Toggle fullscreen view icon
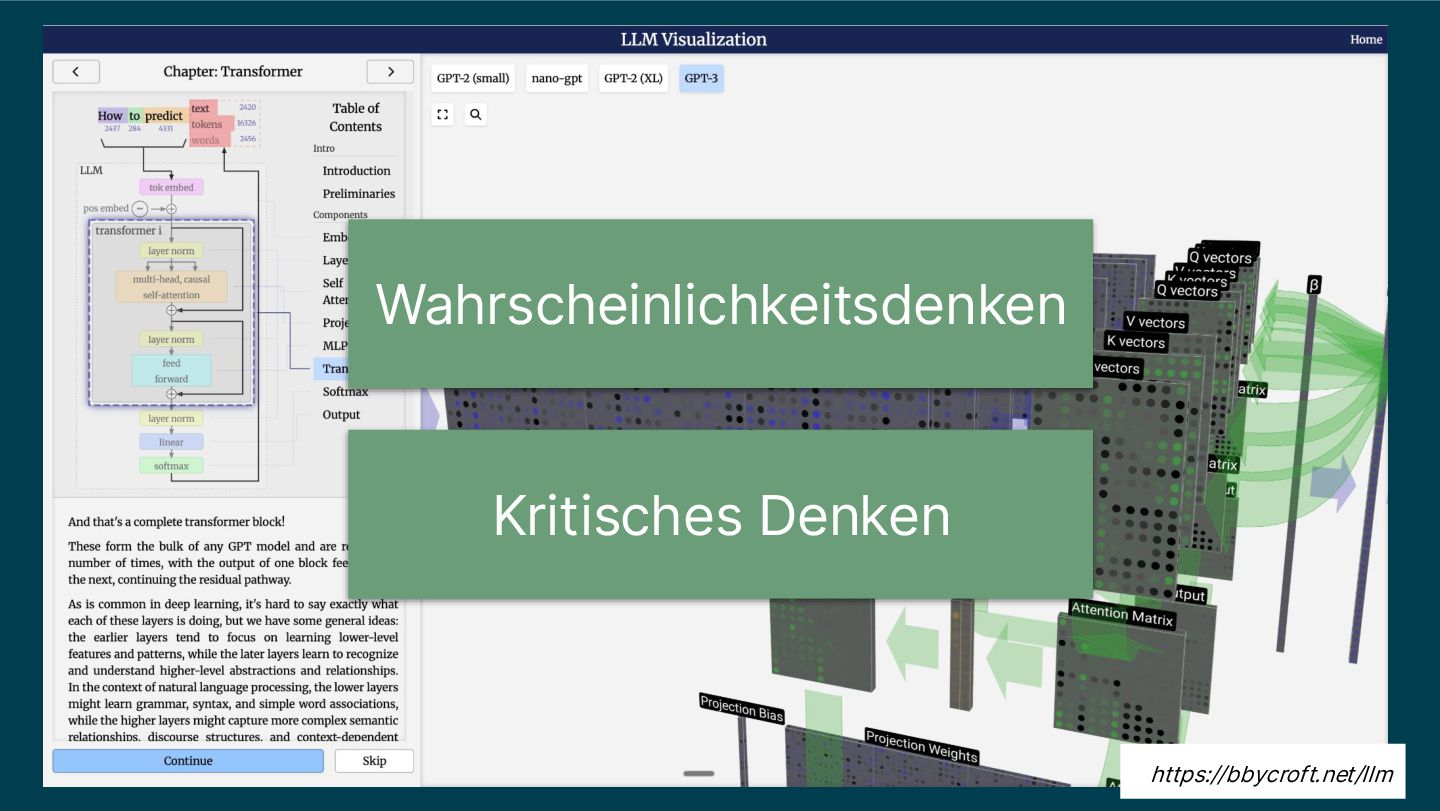This screenshot has height=811, width=1440. tap(443, 114)
